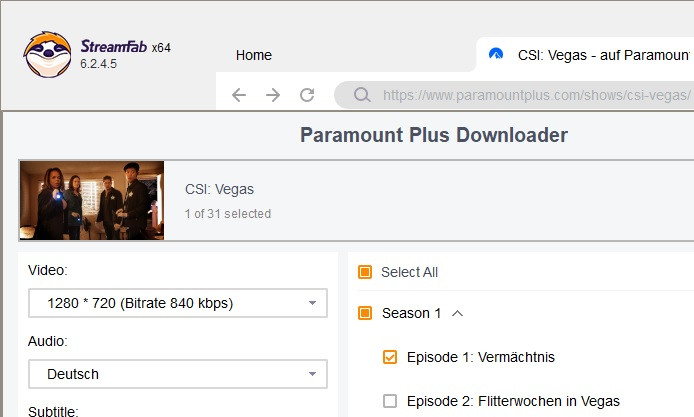
Task: Click the 'CSI: Vegas' show title
Action: [x=219, y=189]
